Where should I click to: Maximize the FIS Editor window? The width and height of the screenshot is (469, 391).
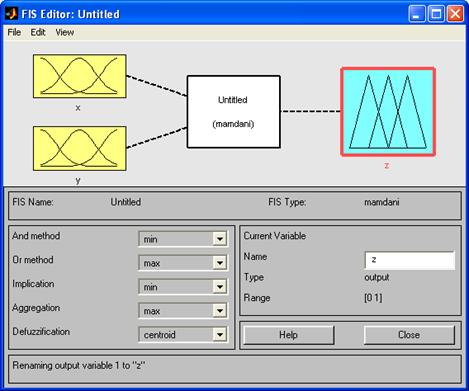coord(436,14)
